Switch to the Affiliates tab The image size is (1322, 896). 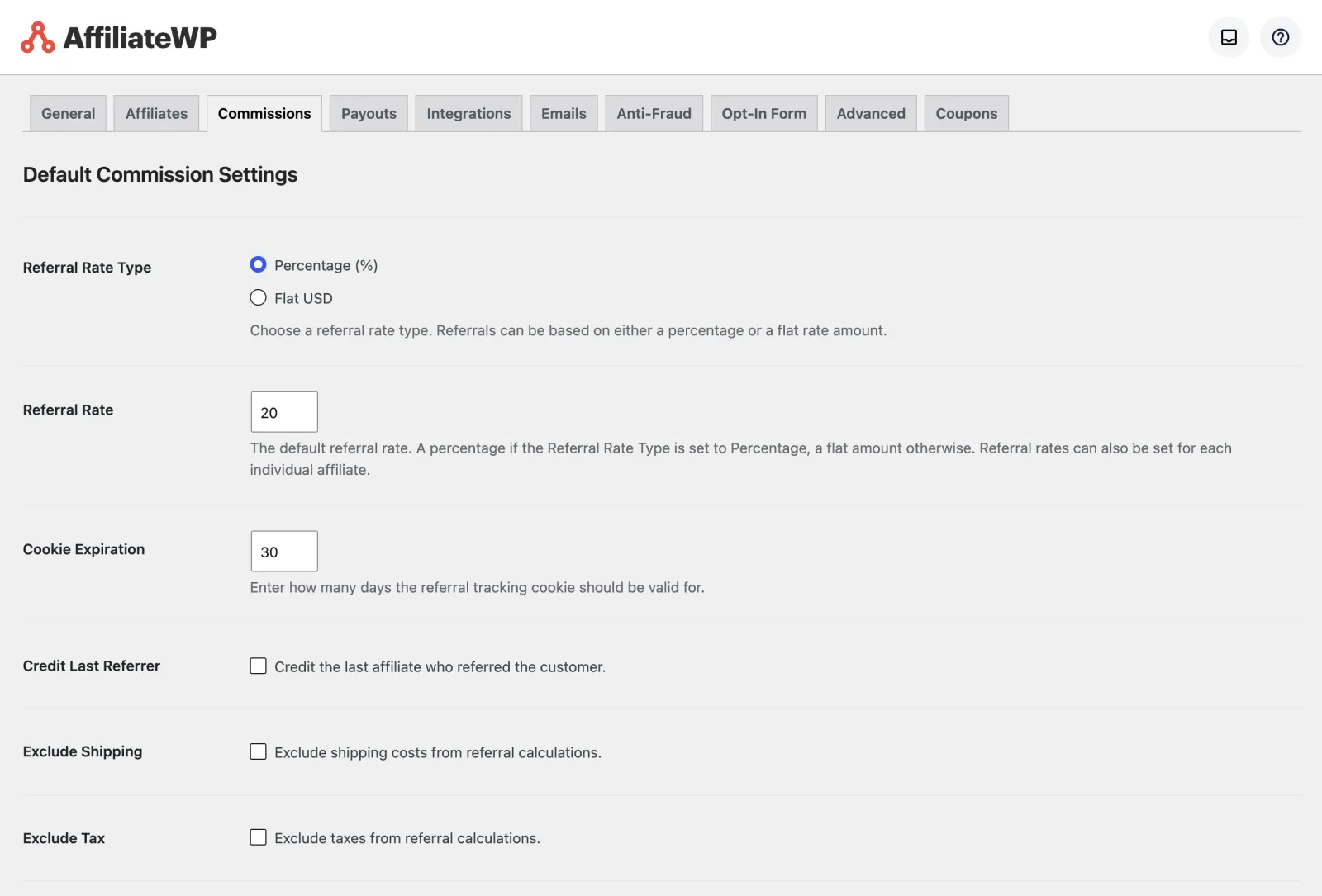[x=156, y=113]
